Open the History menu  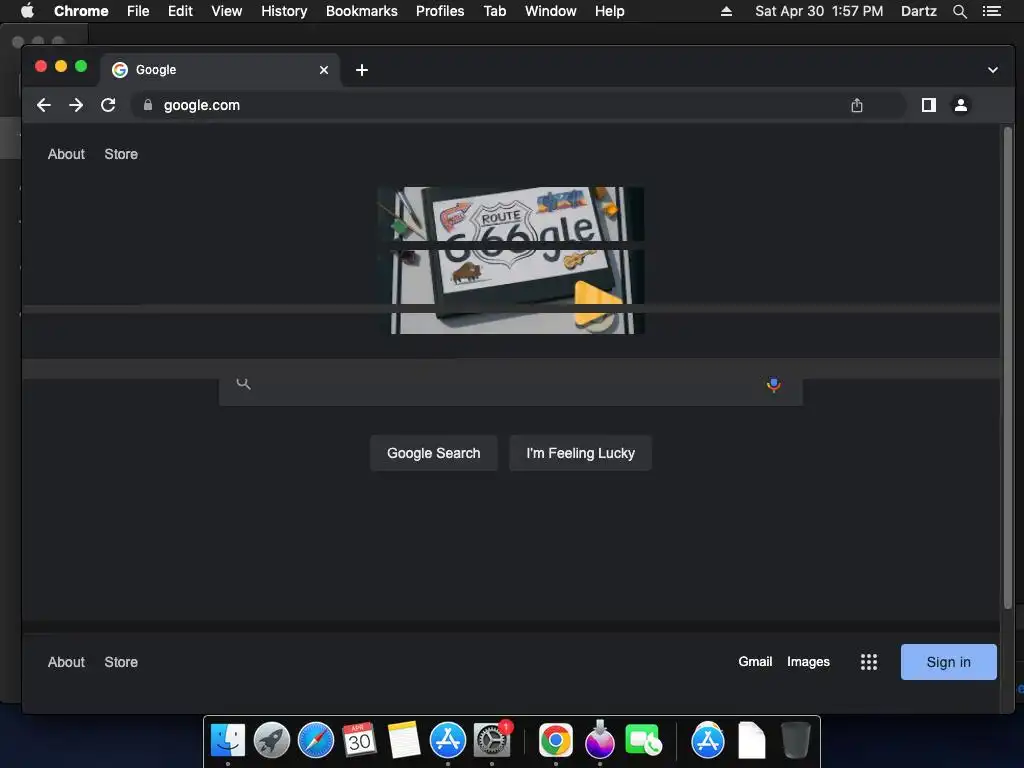pyautogui.click(x=284, y=11)
